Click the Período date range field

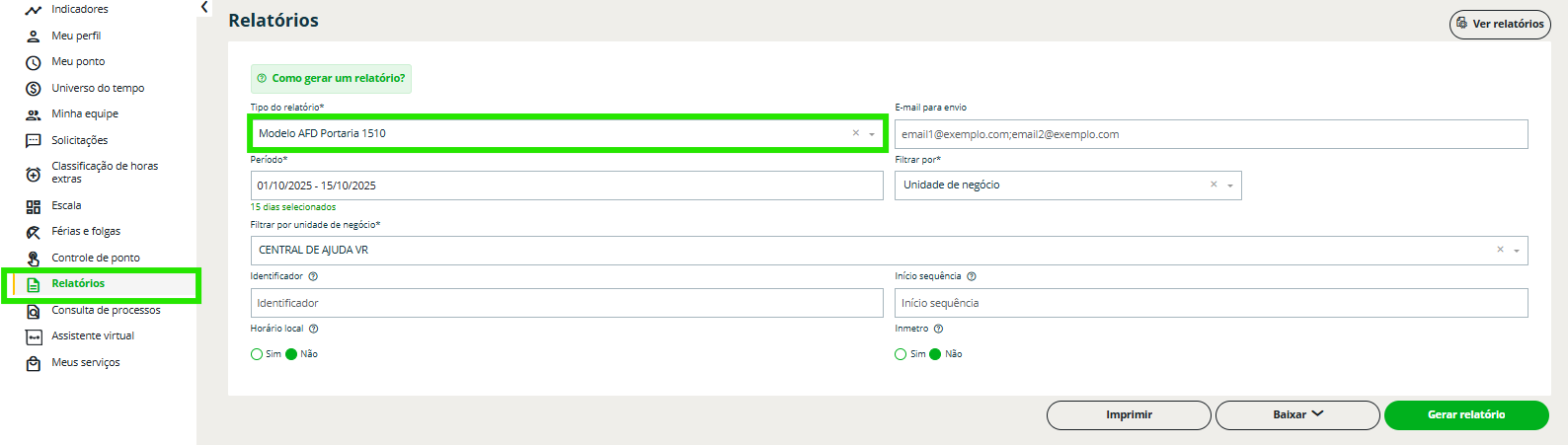click(x=566, y=185)
